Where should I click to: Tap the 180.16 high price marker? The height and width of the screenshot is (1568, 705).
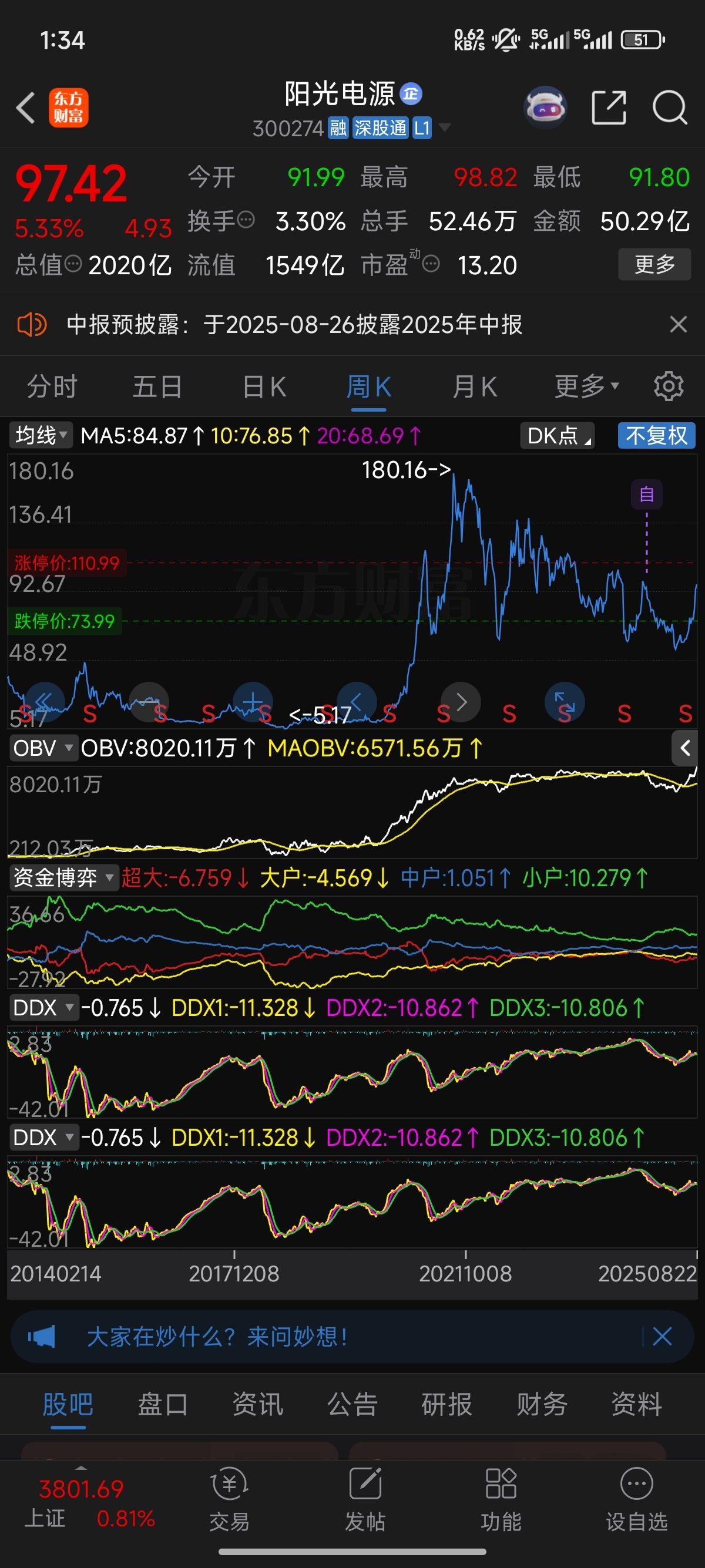pos(407,469)
